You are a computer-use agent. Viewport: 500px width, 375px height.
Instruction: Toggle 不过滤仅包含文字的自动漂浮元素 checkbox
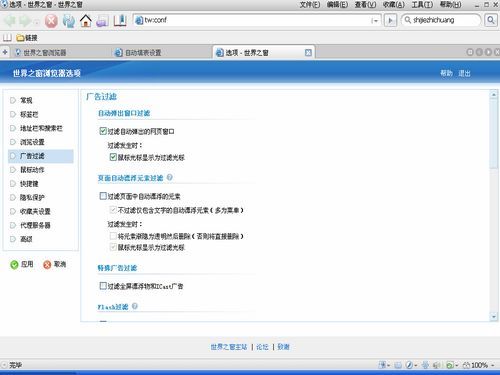point(113,210)
